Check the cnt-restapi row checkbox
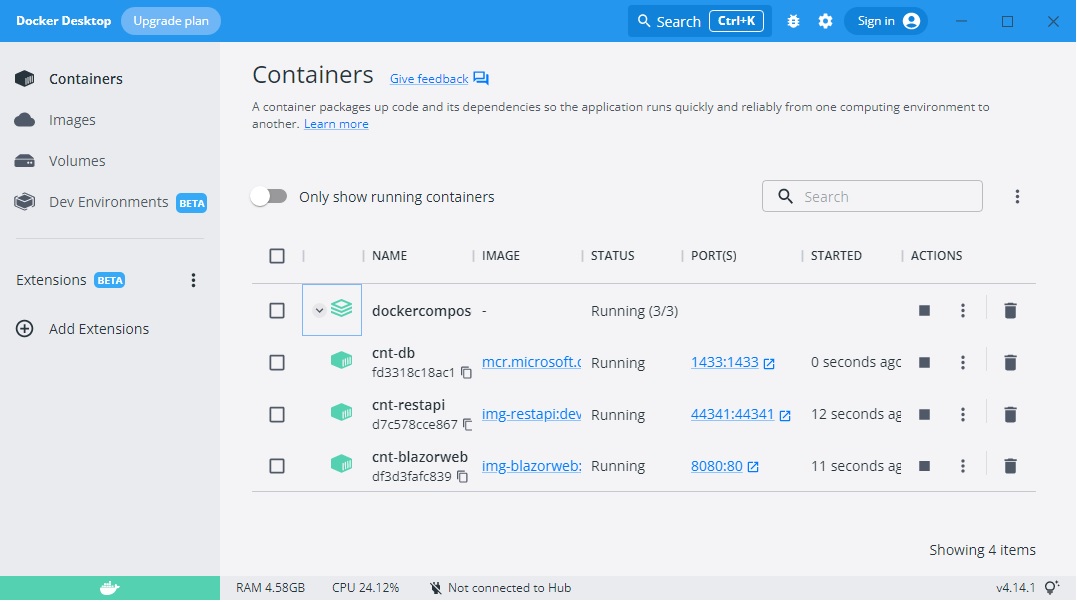Screen dimensions: 1077x602 277,414
